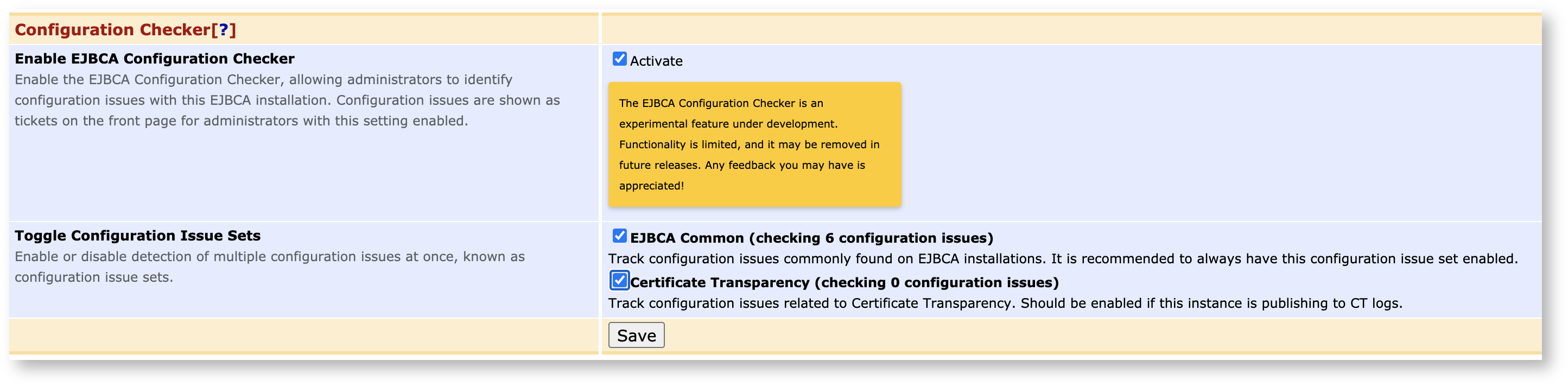Screen dimensions: 1568x386
Task: Select the Enable EJBCA Configuration Checker heading
Action: (x=154, y=59)
